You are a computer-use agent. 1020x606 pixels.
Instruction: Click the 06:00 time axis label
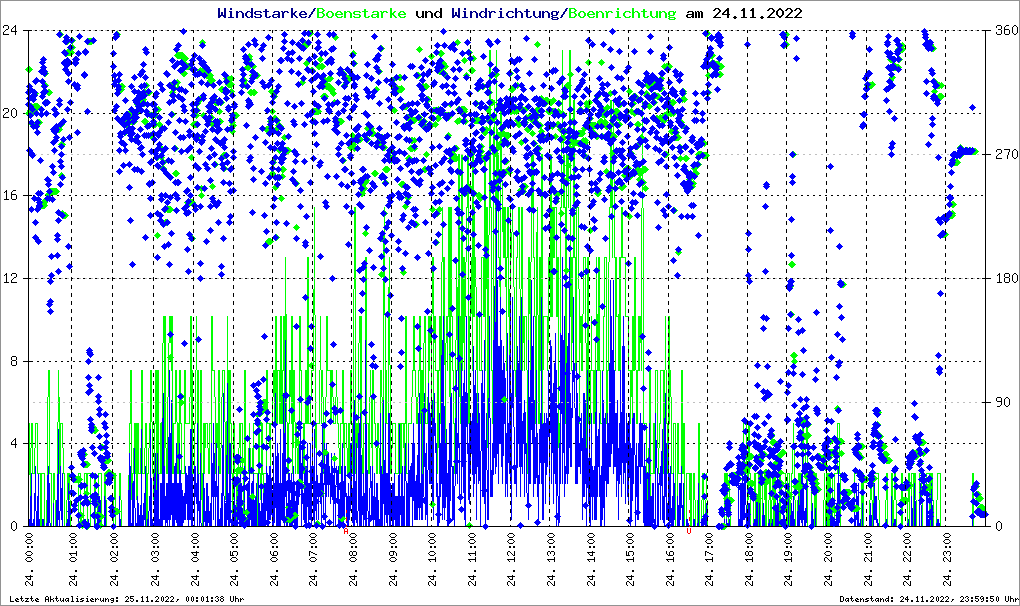tap(274, 559)
